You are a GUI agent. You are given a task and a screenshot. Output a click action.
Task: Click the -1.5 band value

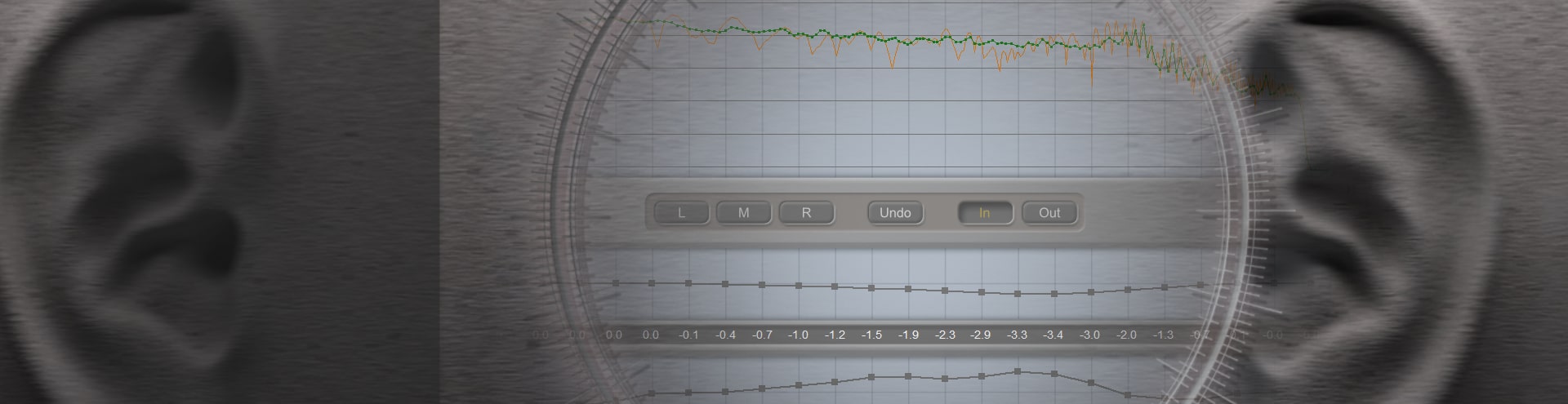[871, 335]
